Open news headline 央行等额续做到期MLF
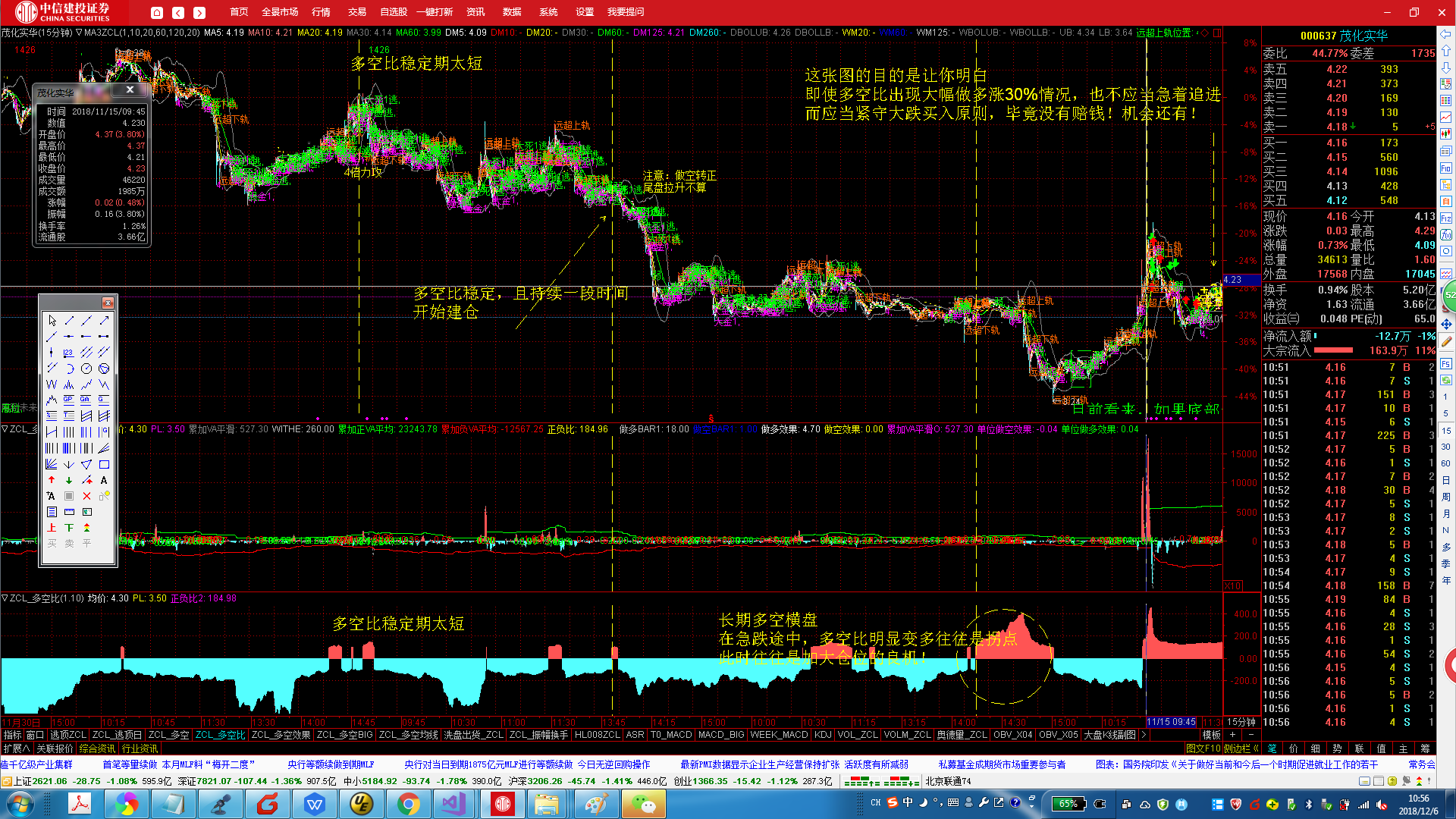 click(331, 764)
